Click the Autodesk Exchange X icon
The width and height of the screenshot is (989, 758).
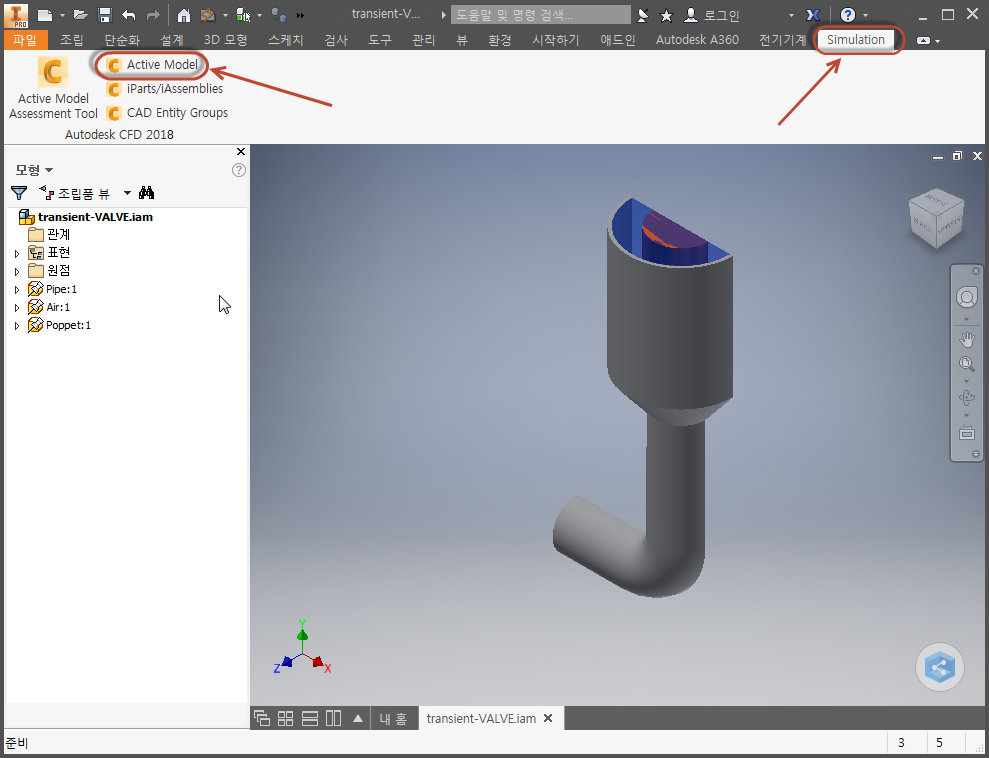pos(813,15)
